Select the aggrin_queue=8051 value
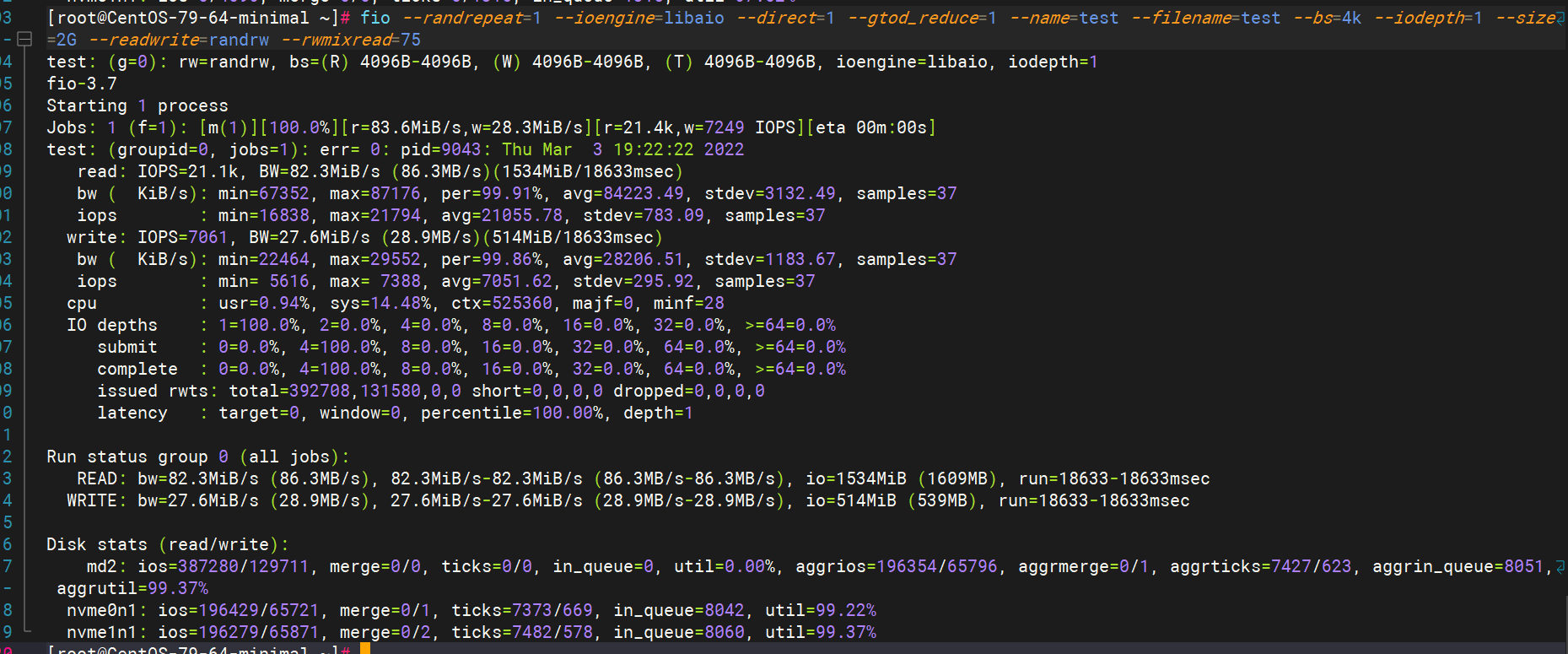The image size is (1568, 654). coord(1458,566)
